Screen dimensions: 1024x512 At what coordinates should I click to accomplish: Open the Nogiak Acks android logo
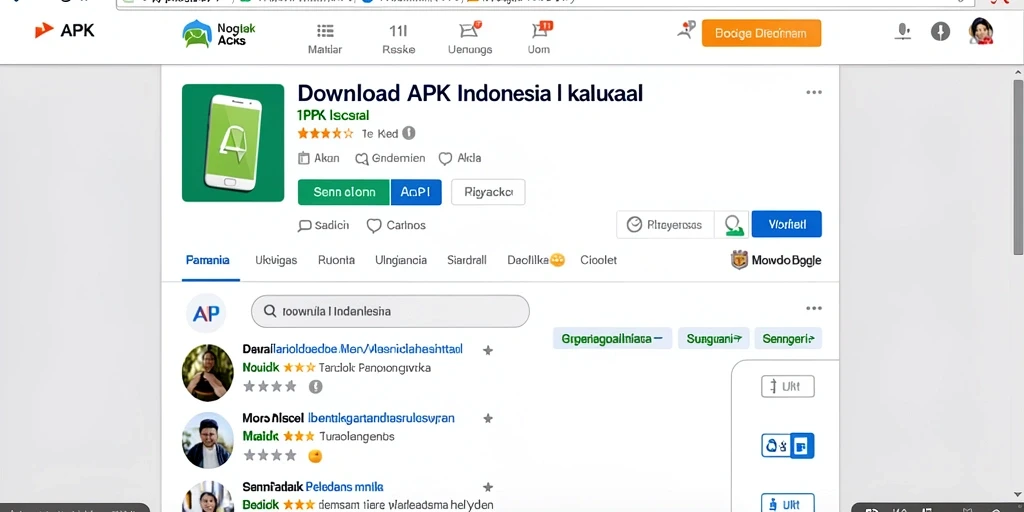197,33
